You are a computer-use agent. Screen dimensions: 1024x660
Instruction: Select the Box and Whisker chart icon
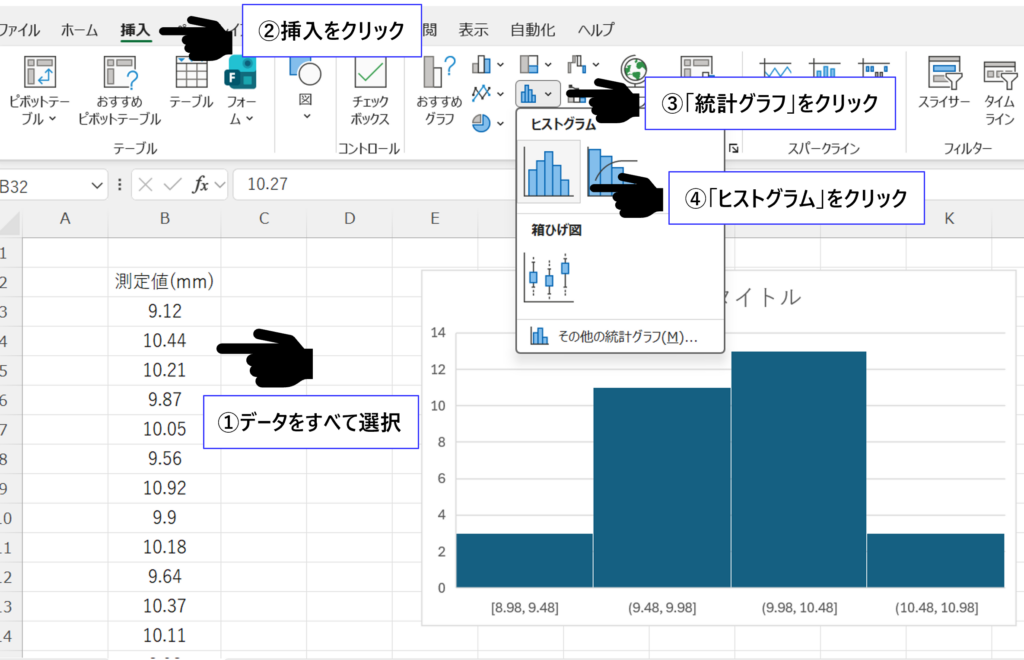[x=549, y=276]
